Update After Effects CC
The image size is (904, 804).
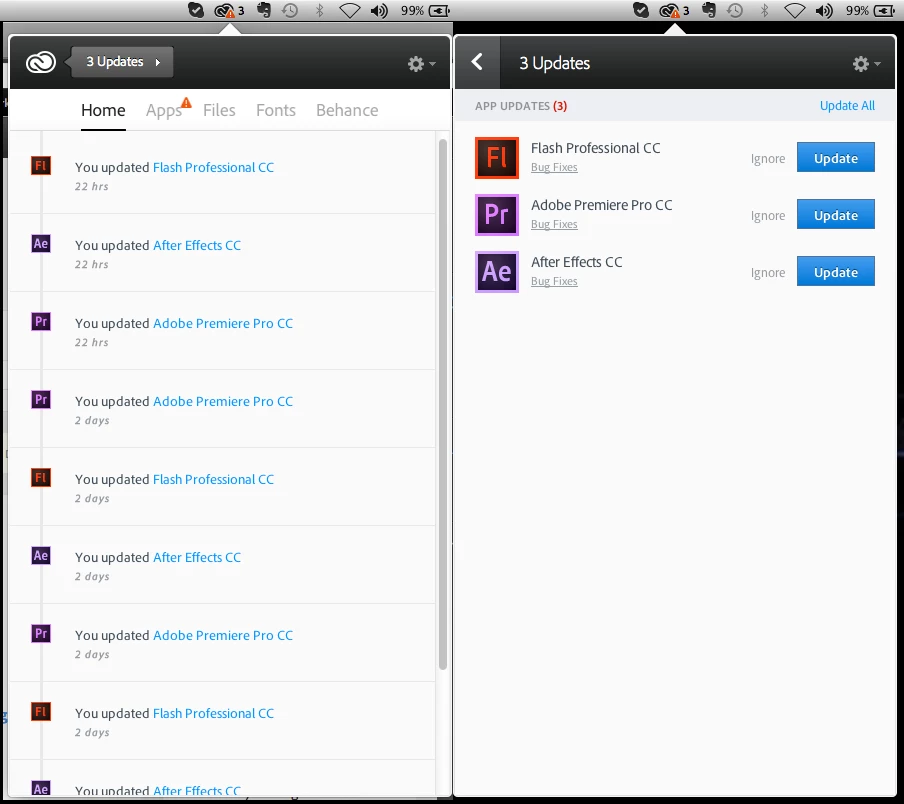point(835,271)
